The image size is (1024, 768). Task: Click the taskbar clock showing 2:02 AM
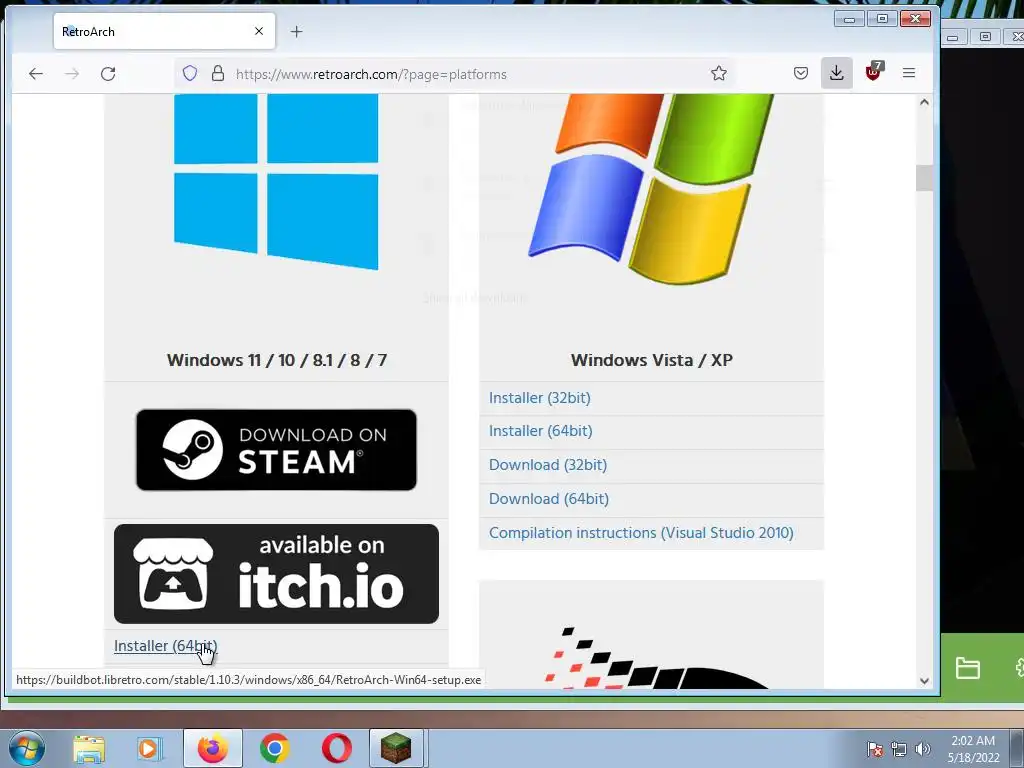973,749
